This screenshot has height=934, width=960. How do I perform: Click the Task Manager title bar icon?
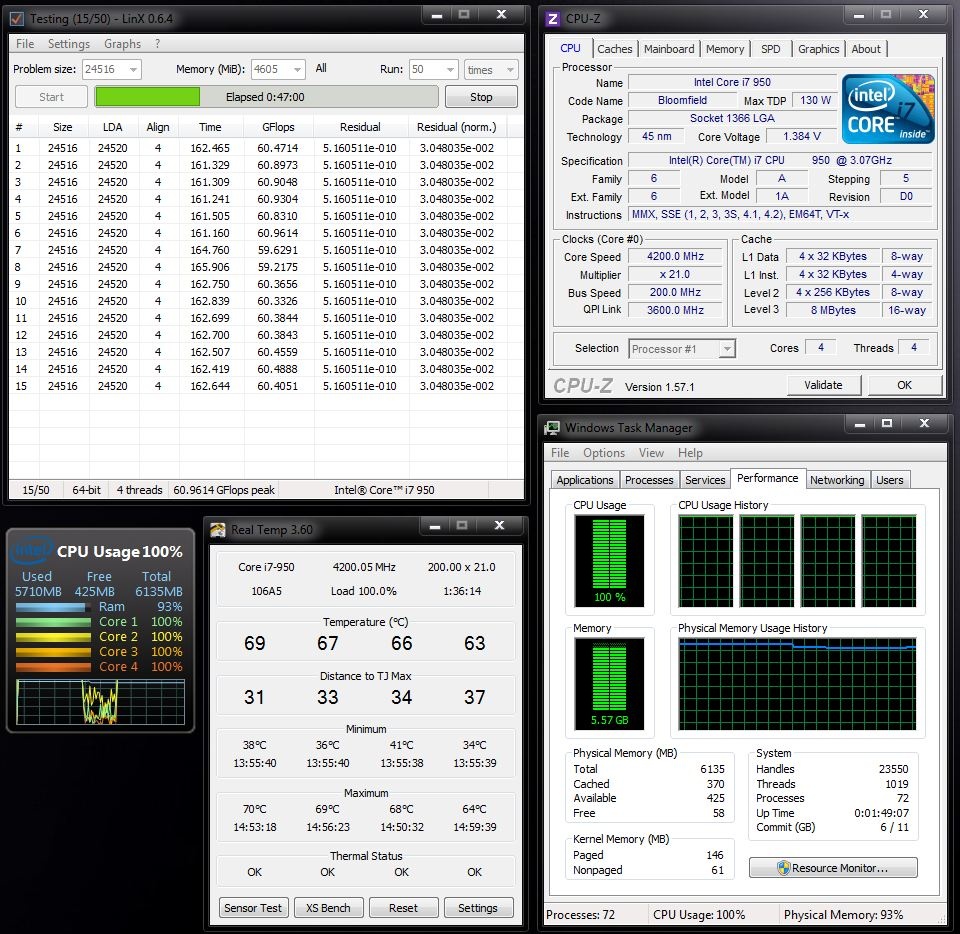pos(552,428)
